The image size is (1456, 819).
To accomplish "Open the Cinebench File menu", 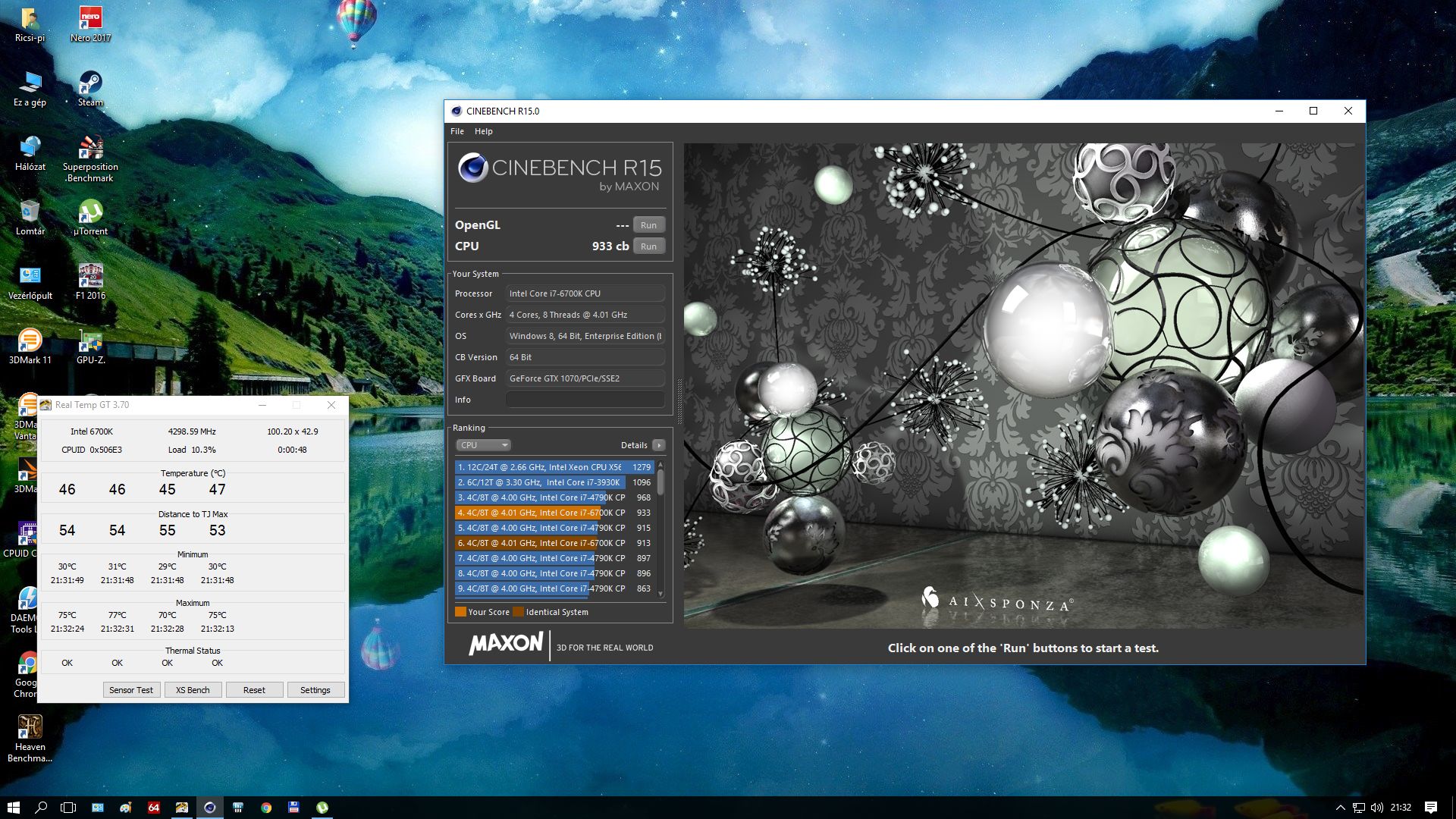I will click(457, 131).
